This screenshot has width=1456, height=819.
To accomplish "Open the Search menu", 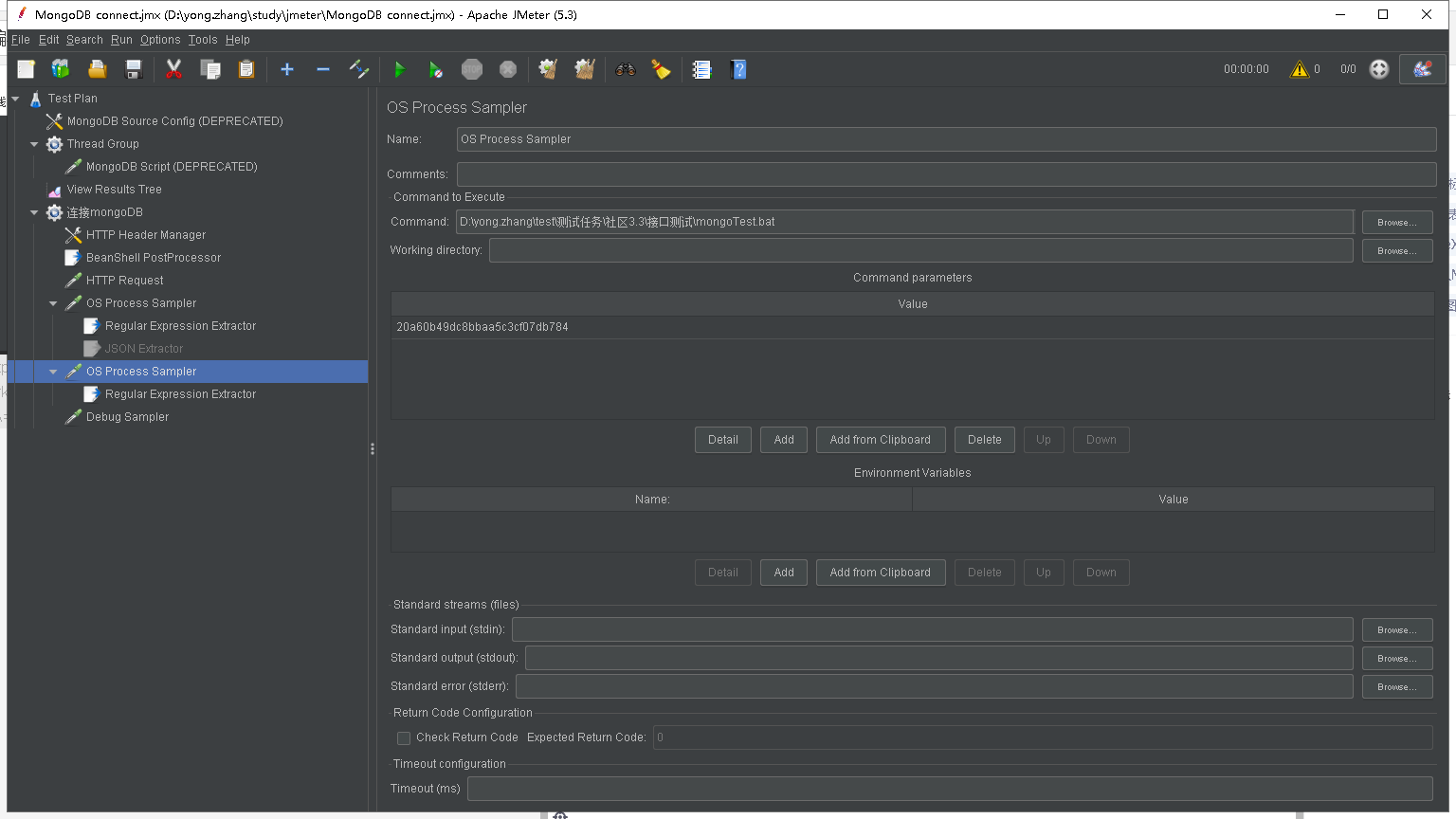I will point(84,40).
